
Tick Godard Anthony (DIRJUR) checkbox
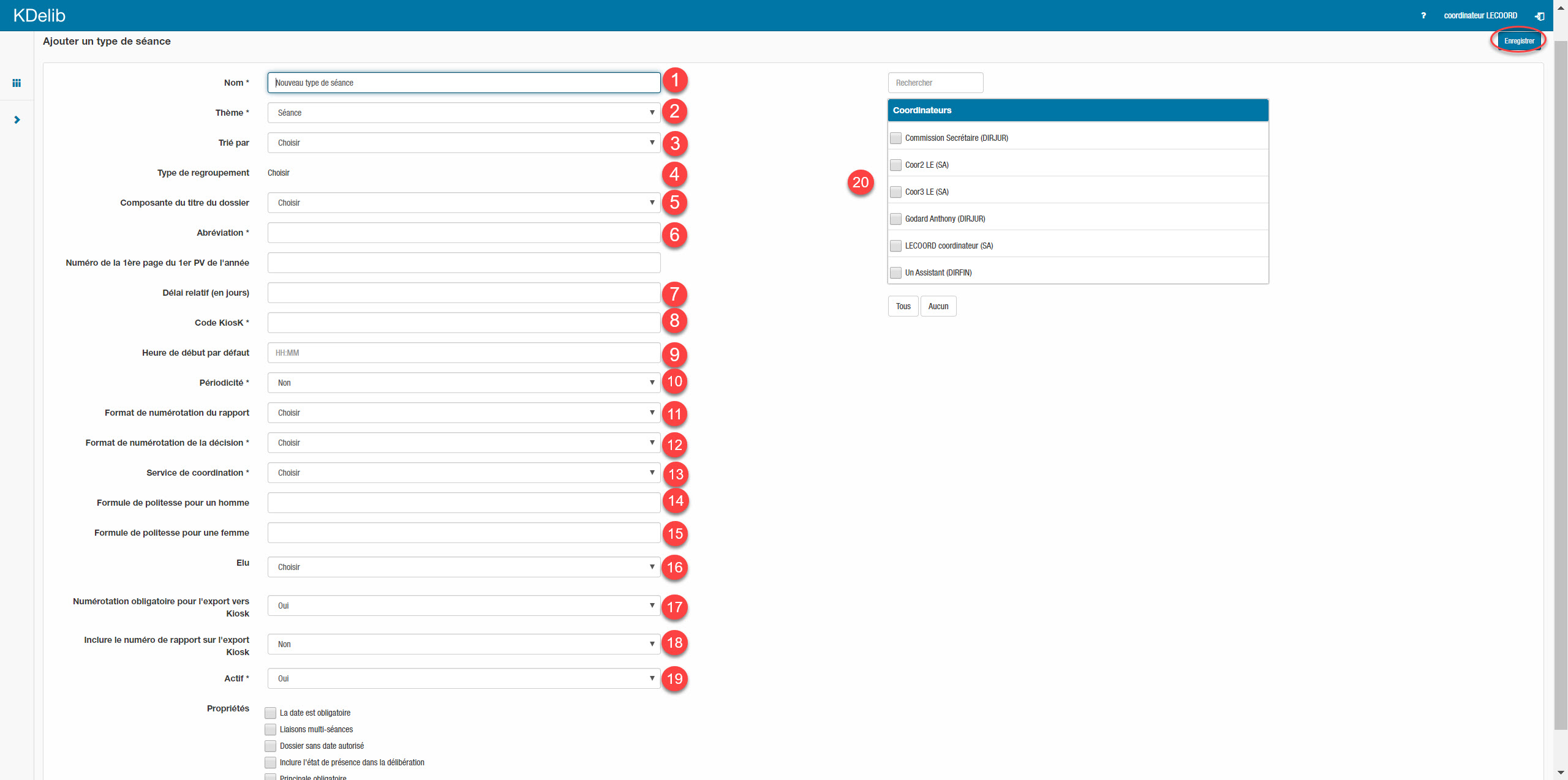tap(895, 219)
